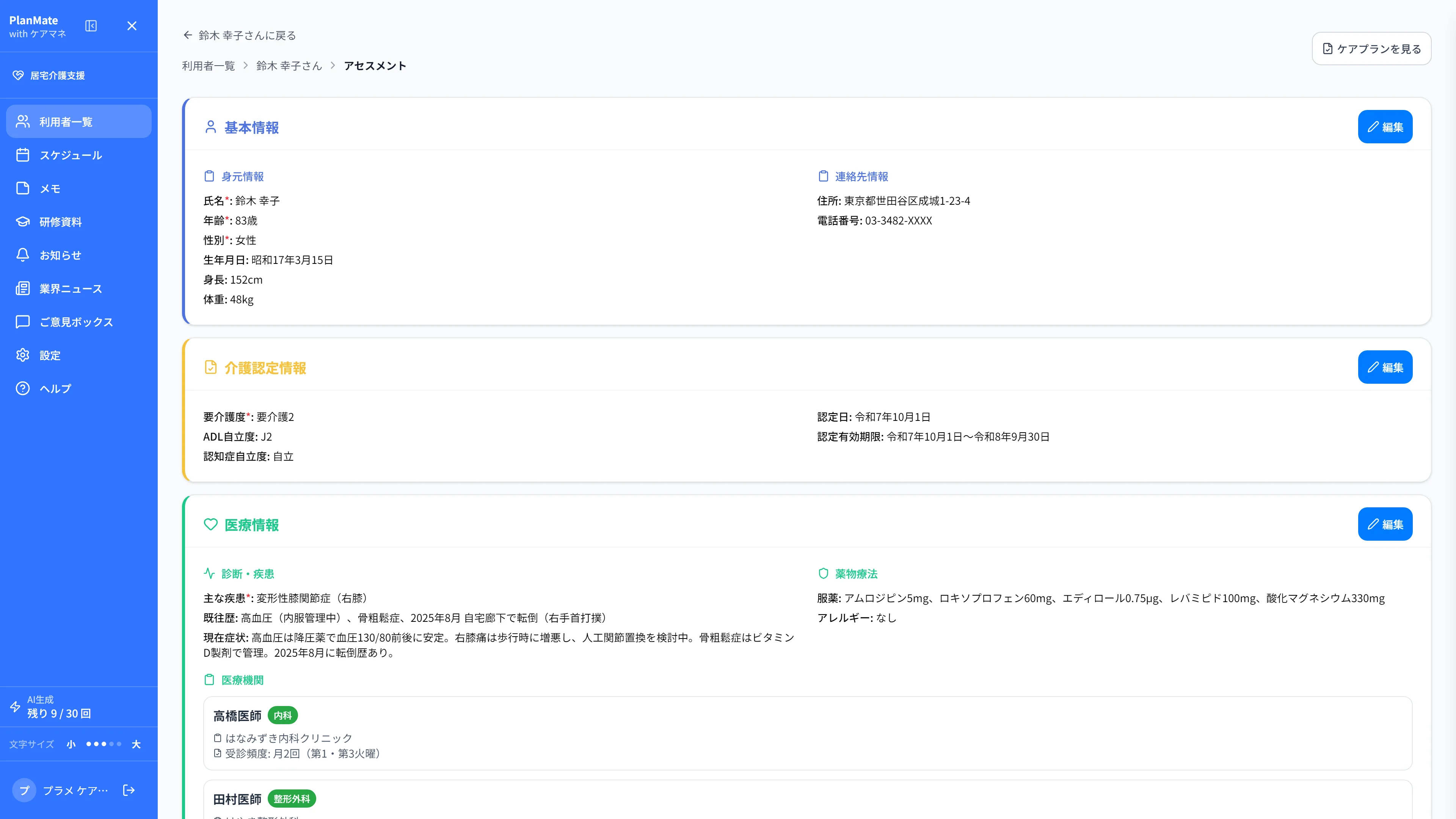
Task: Click the 基本情報 person icon
Action: pyautogui.click(x=210, y=127)
